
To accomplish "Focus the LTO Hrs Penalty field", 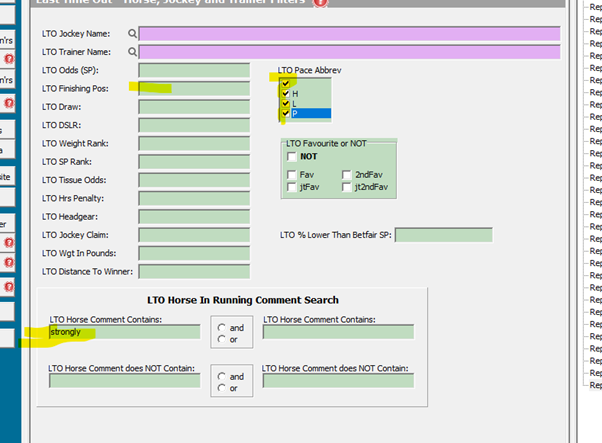I will point(194,198).
